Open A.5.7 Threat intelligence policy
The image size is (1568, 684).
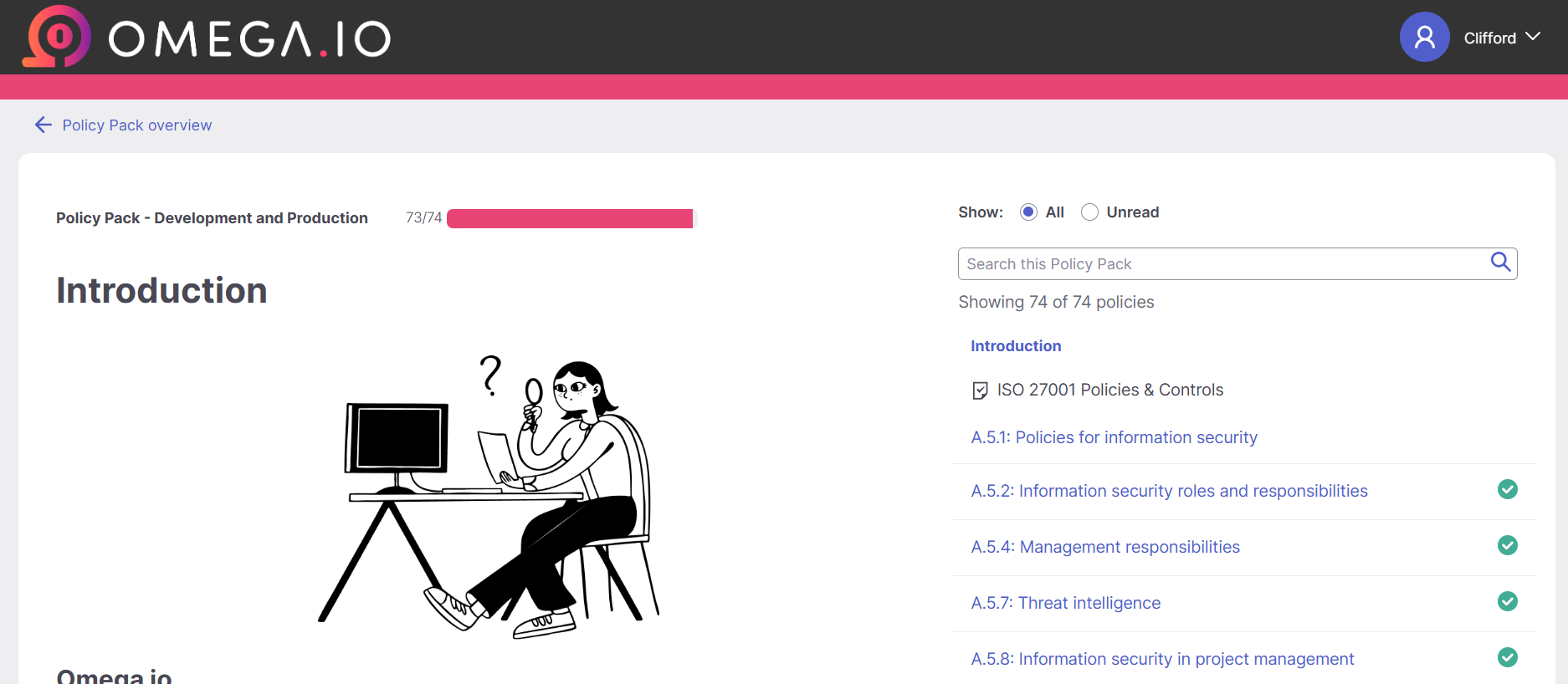tap(1065, 603)
